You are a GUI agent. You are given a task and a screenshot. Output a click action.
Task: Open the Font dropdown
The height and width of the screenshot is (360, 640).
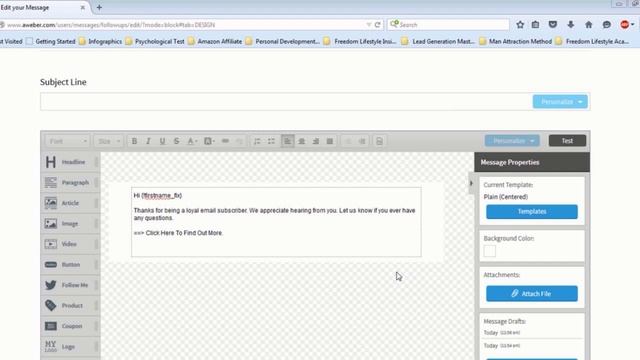coord(67,141)
